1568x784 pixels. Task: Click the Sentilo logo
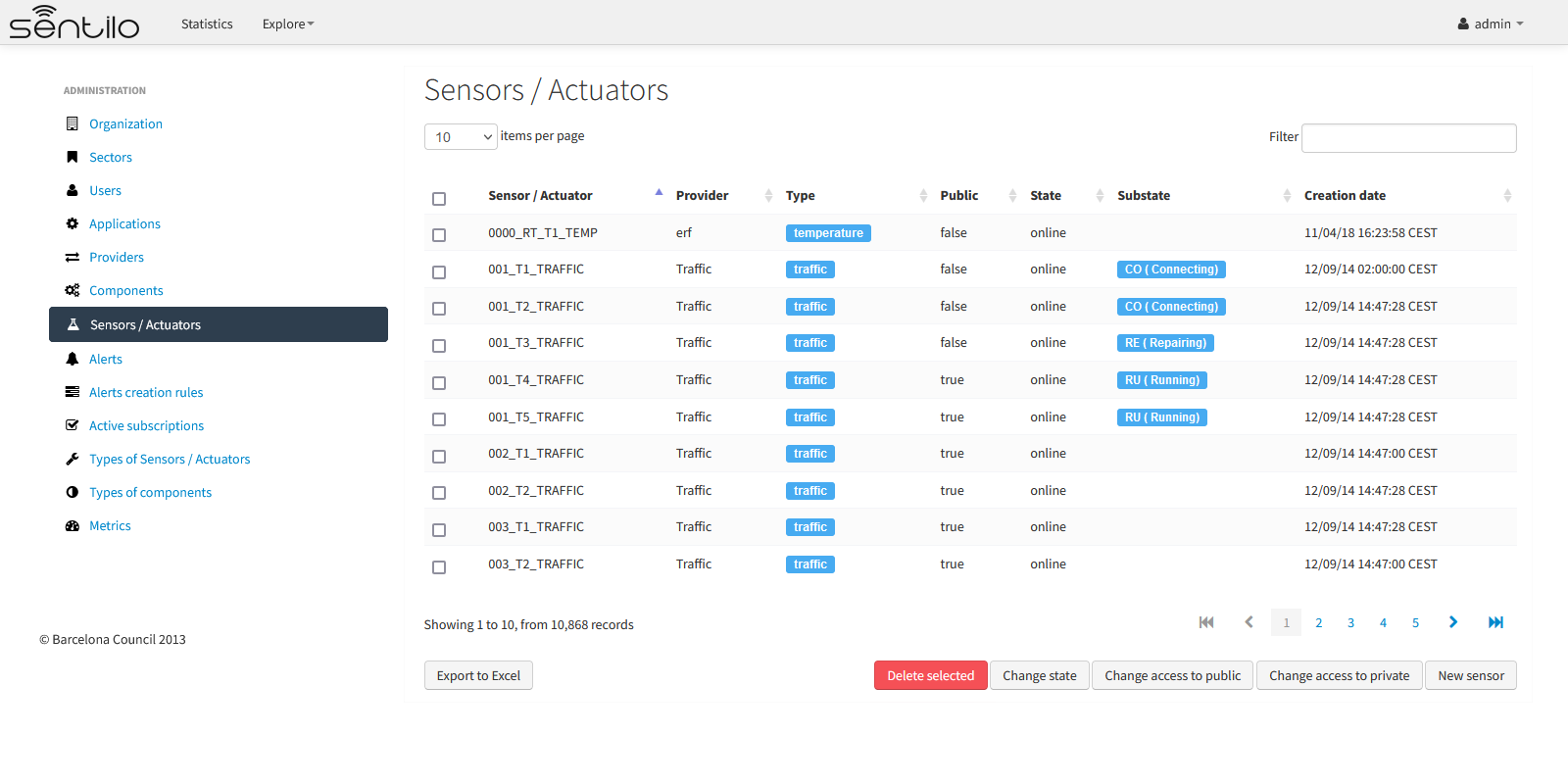pyautogui.click(x=74, y=23)
